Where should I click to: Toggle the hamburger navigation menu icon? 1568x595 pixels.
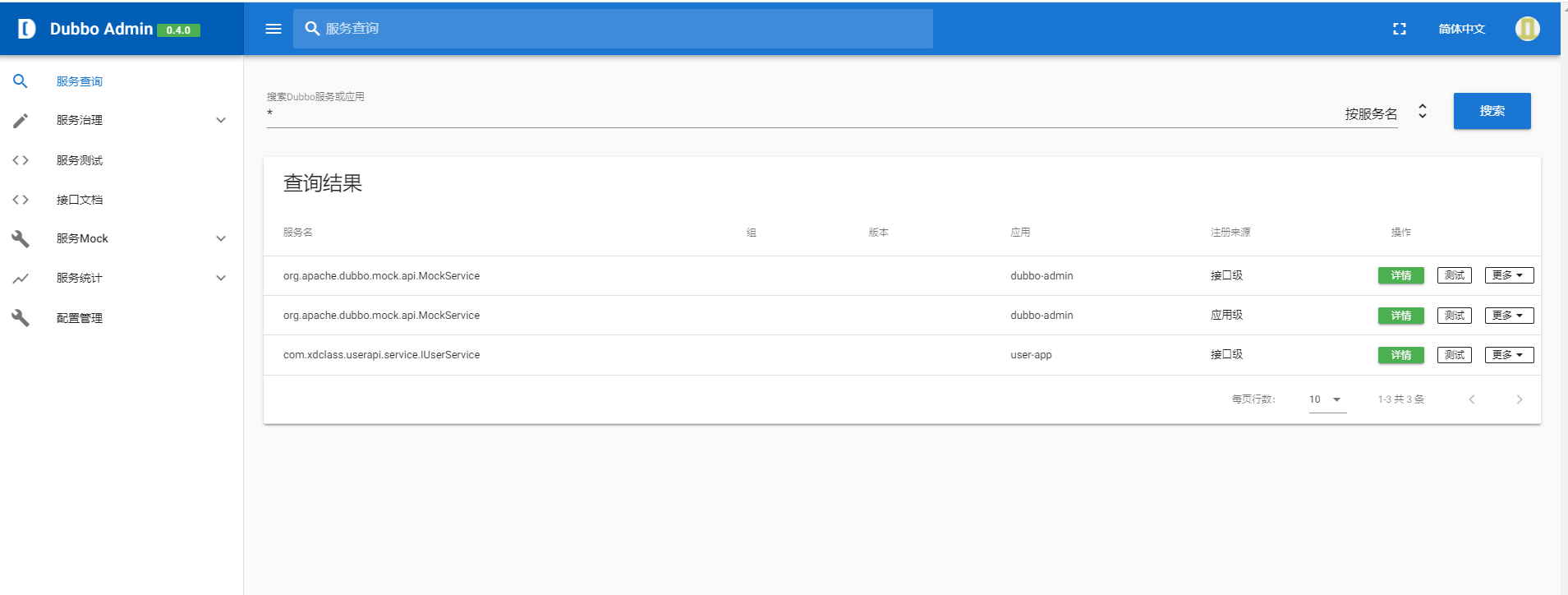pos(274,29)
